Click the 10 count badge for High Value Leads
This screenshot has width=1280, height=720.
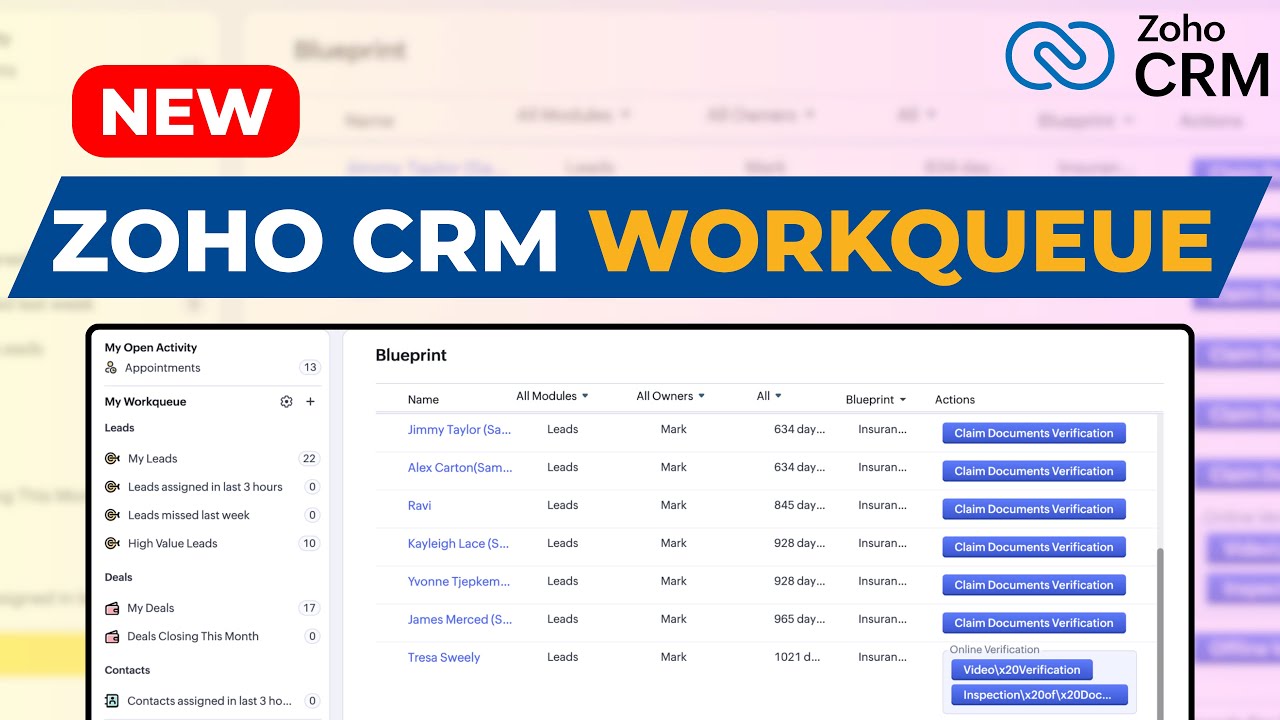[x=309, y=544]
